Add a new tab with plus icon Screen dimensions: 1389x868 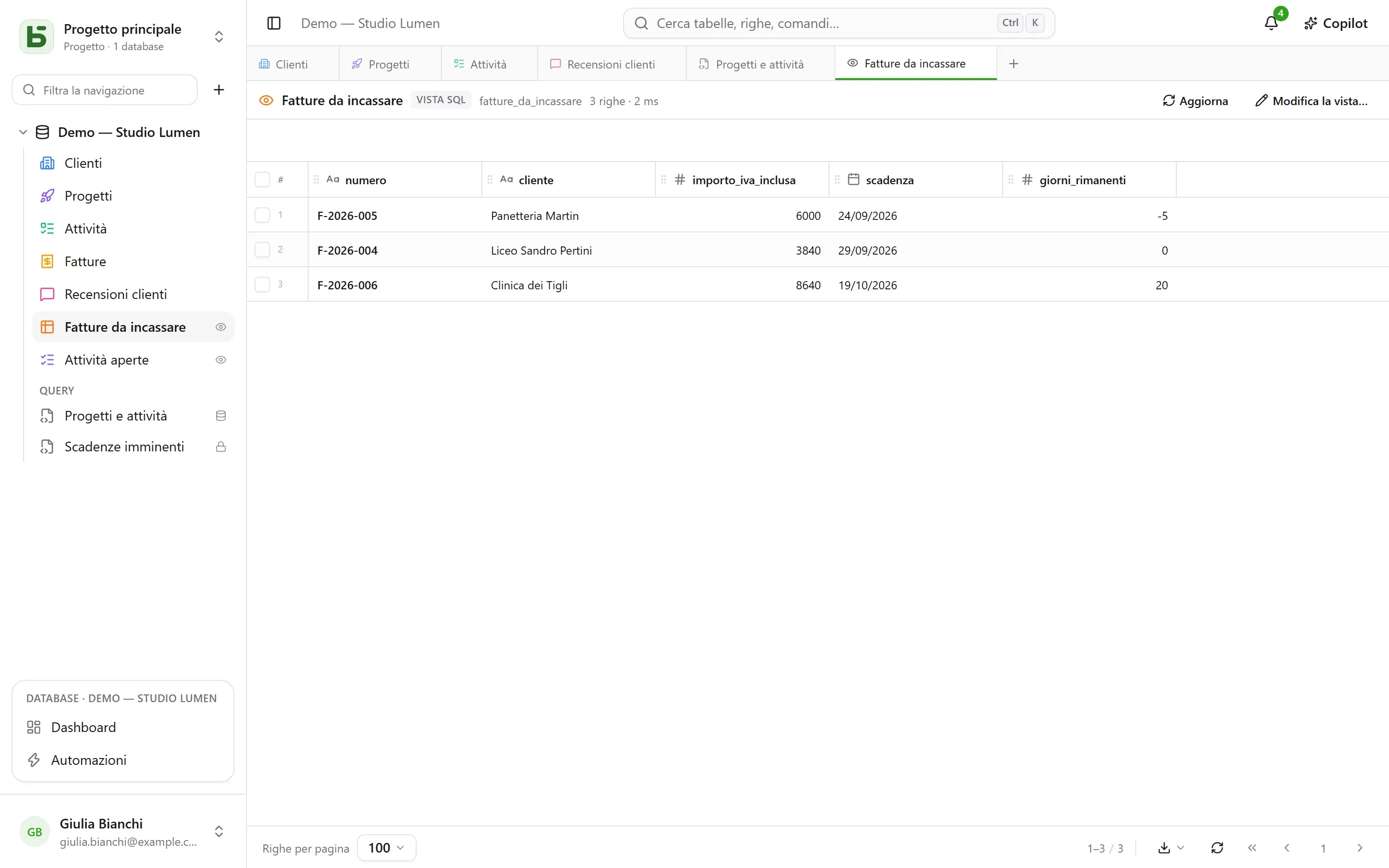pyautogui.click(x=1014, y=64)
